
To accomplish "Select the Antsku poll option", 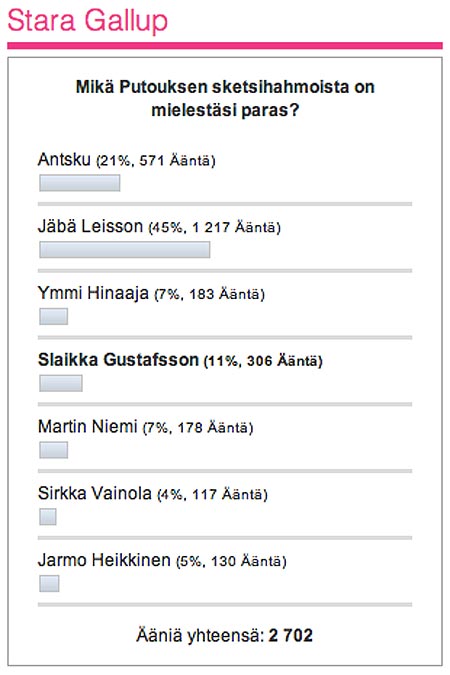I will pos(126,160).
